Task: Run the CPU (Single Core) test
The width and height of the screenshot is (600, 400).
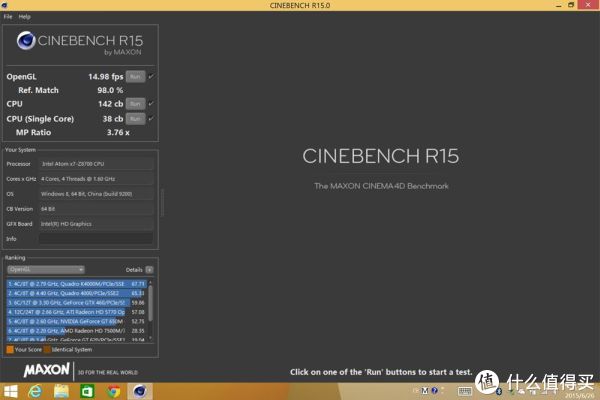Action: point(135,119)
